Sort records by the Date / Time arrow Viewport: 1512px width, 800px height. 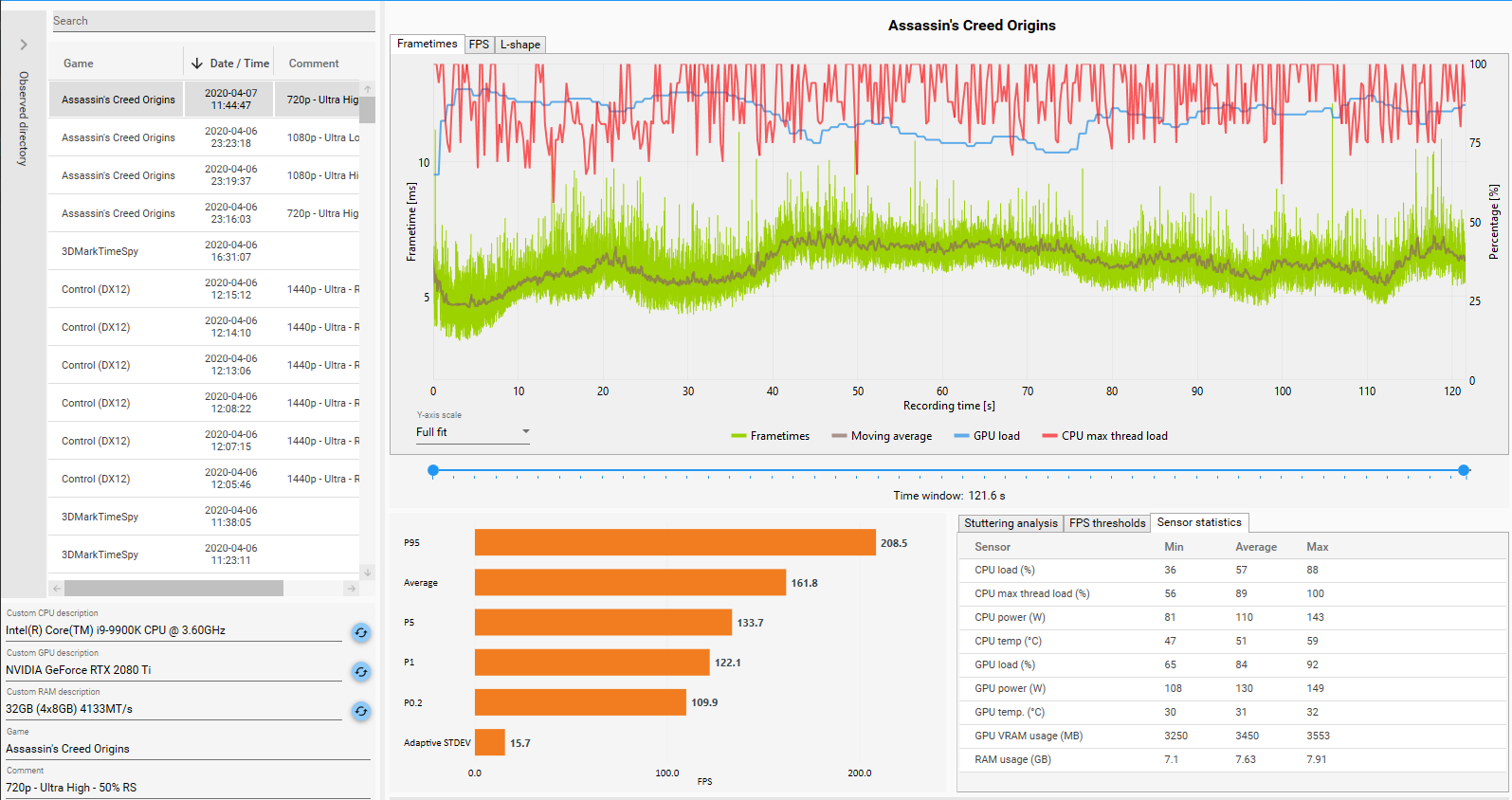pos(197,64)
